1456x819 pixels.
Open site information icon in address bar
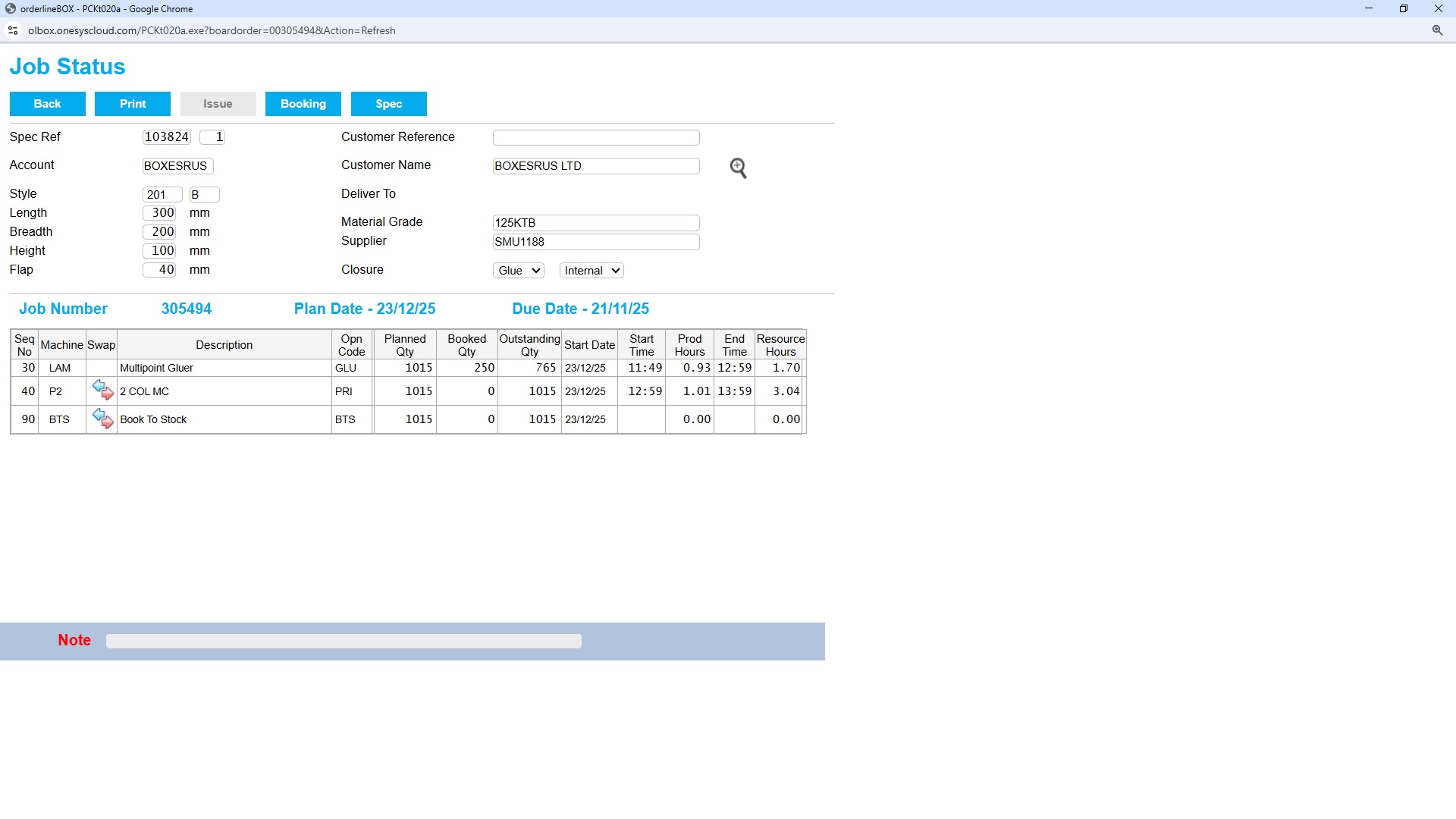13,30
